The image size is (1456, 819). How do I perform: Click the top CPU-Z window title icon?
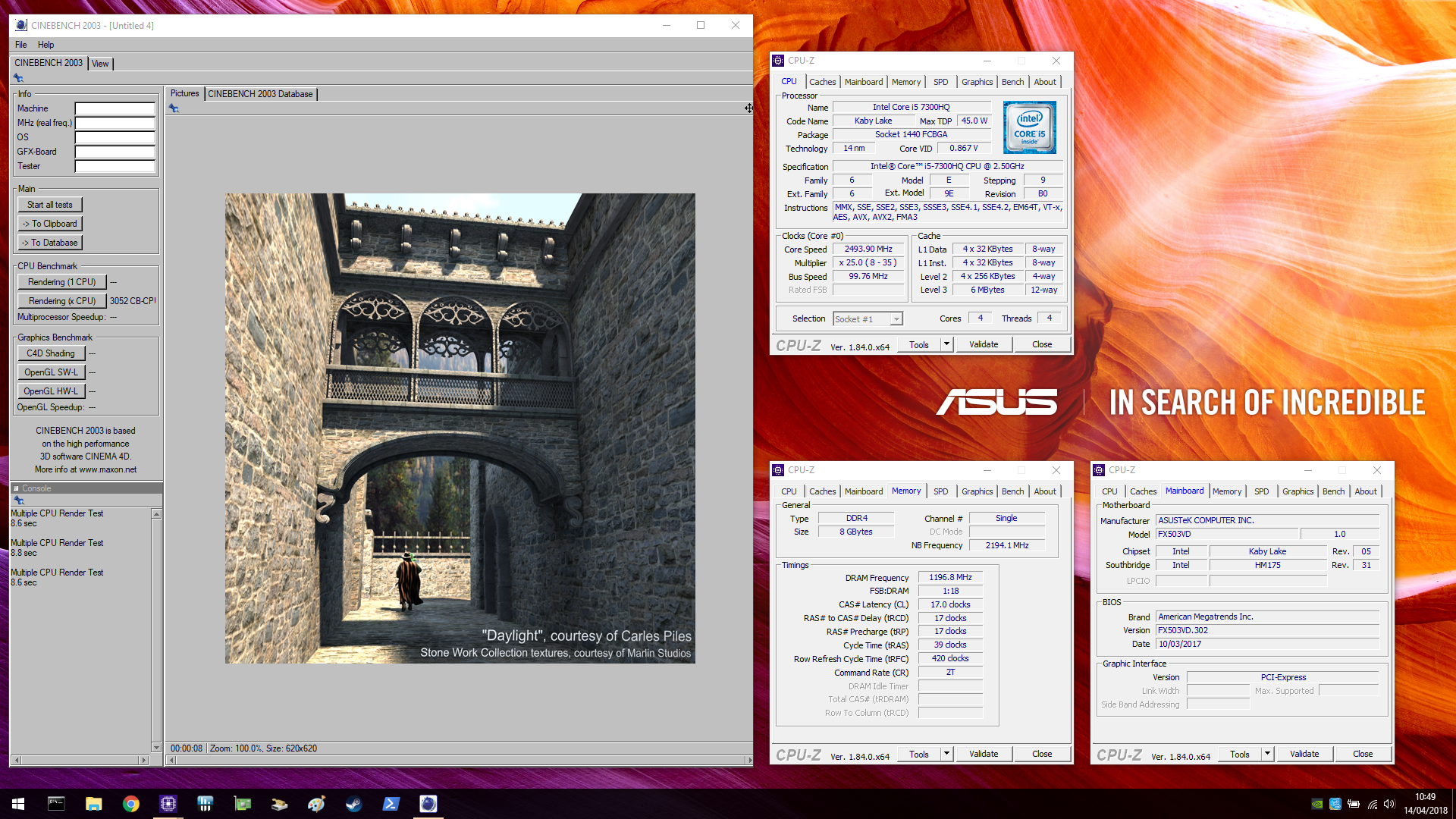pos(778,61)
